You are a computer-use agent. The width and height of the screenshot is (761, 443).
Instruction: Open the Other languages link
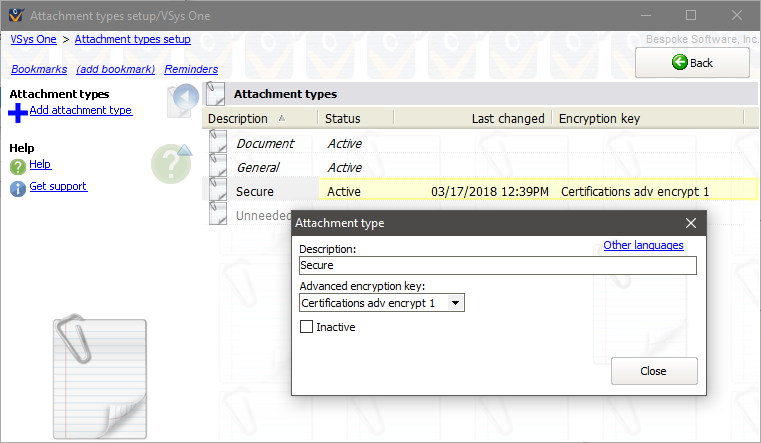(x=643, y=246)
